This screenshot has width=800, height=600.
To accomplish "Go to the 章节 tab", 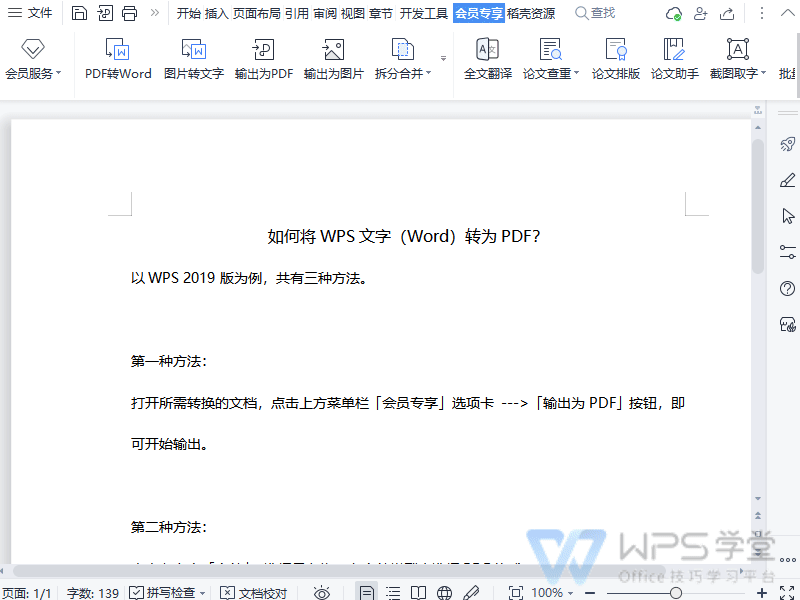I will (x=381, y=13).
